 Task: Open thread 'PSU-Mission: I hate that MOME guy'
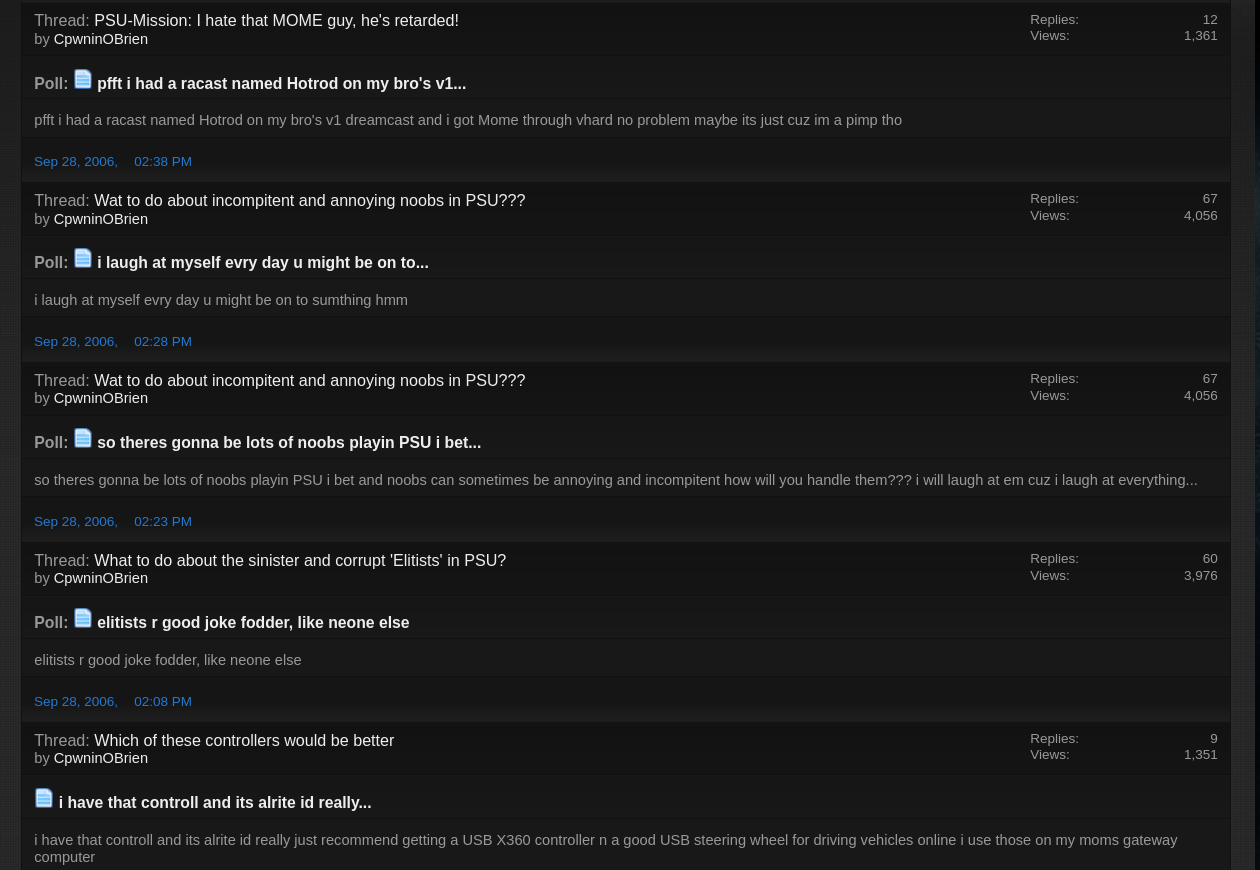[276, 20]
